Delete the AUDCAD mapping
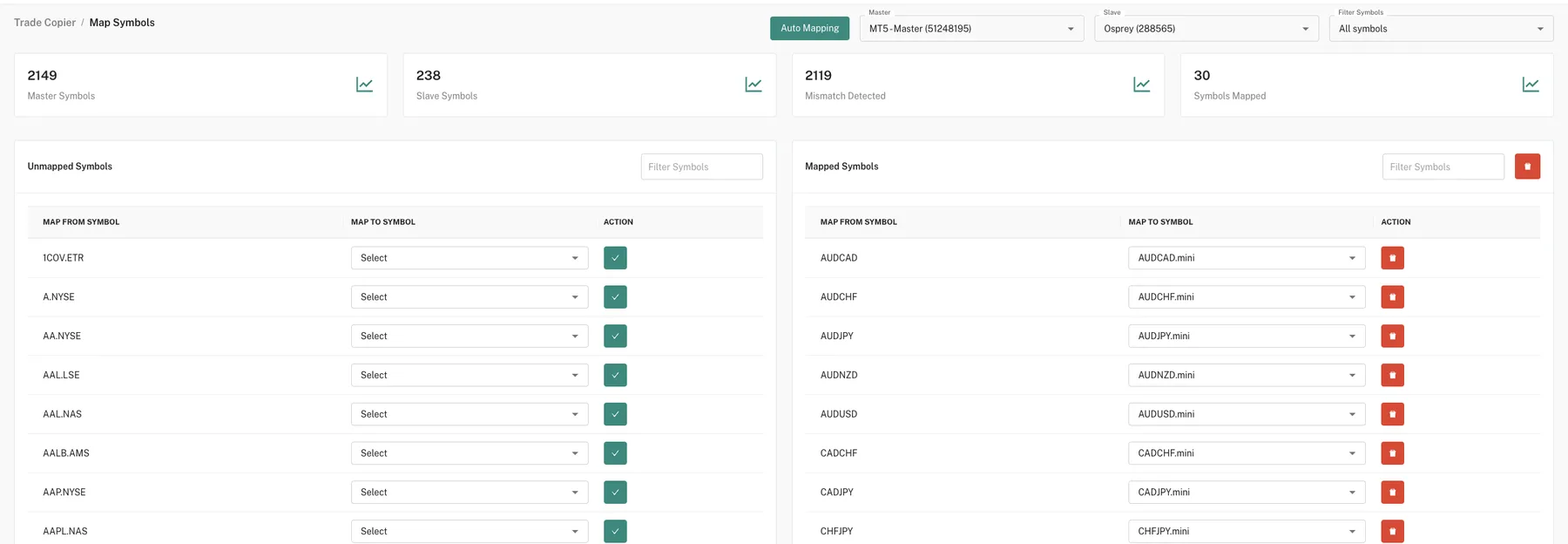The height and width of the screenshot is (544, 1568). click(1392, 258)
